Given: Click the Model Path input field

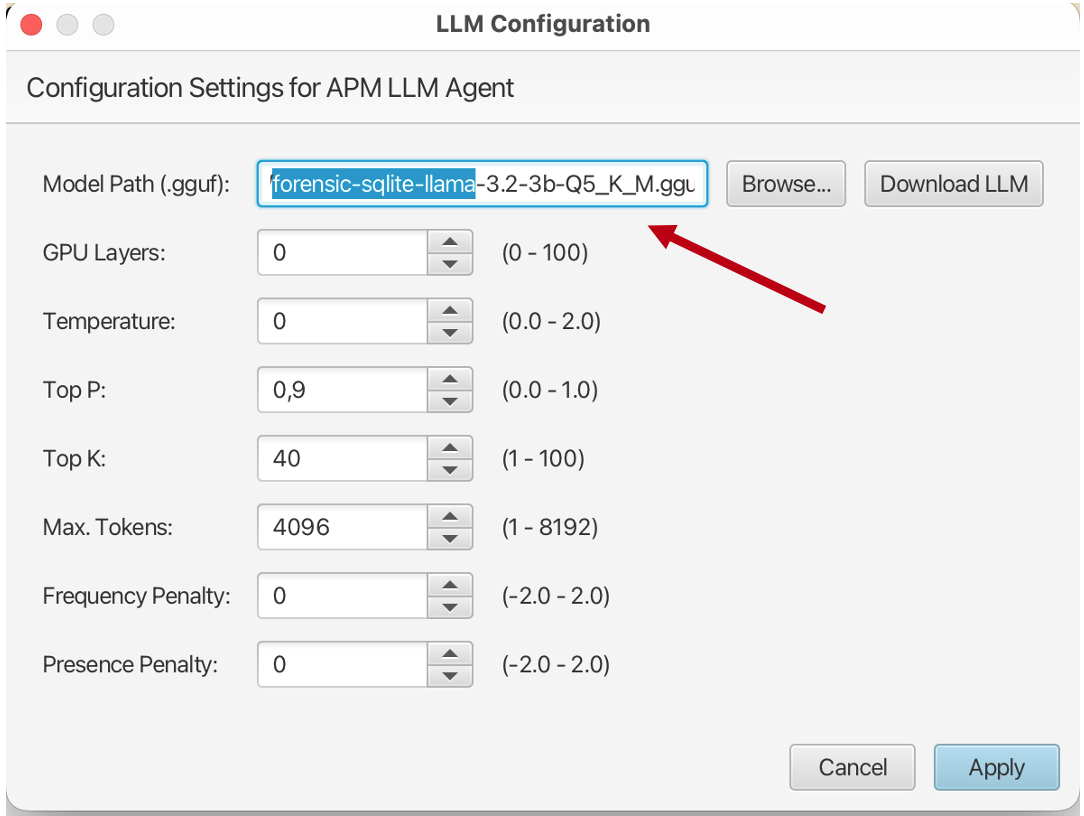Looking at the screenshot, I should click(x=483, y=184).
